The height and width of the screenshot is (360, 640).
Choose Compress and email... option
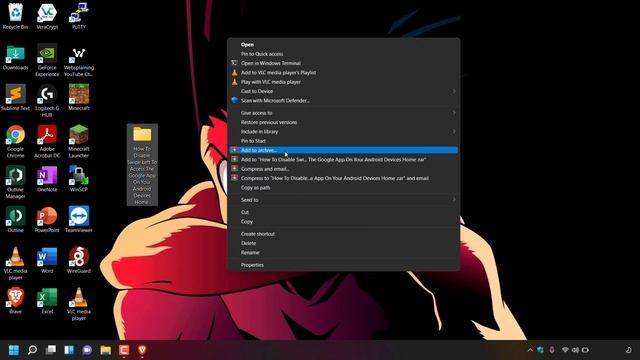pyautogui.click(x=344, y=169)
